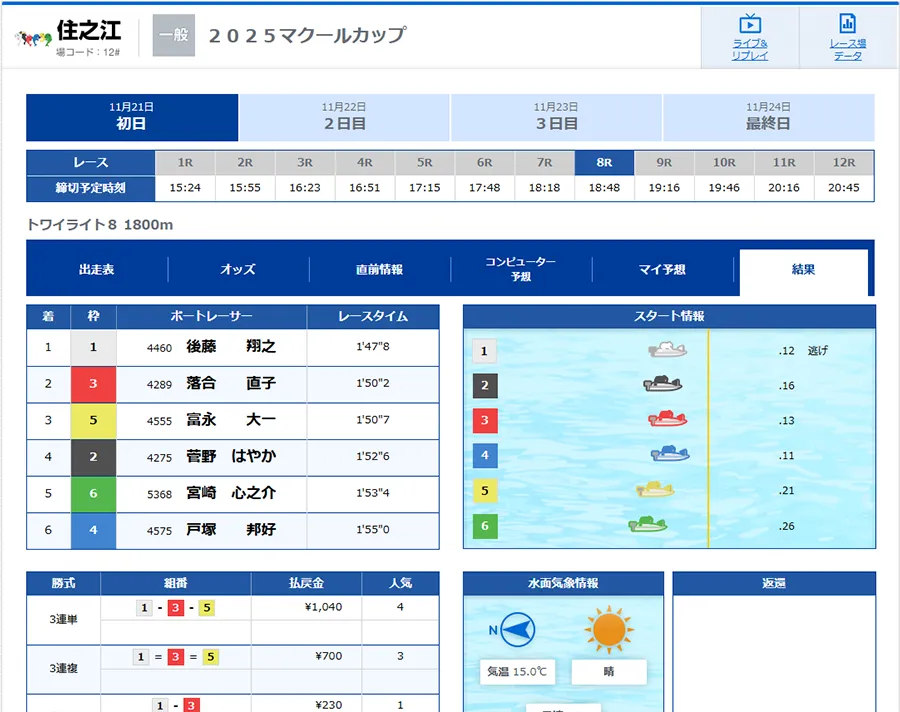This screenshot has height=712, width=900.
Task: Go to the 最終日 date tab
Action: pos(768,117)
